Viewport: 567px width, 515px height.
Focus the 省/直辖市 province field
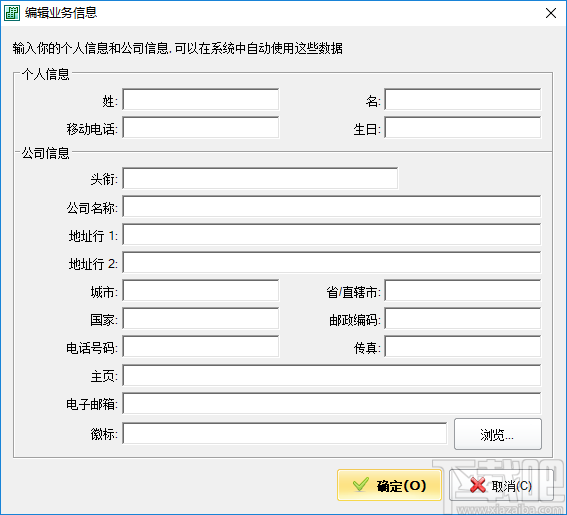[462, 290]
